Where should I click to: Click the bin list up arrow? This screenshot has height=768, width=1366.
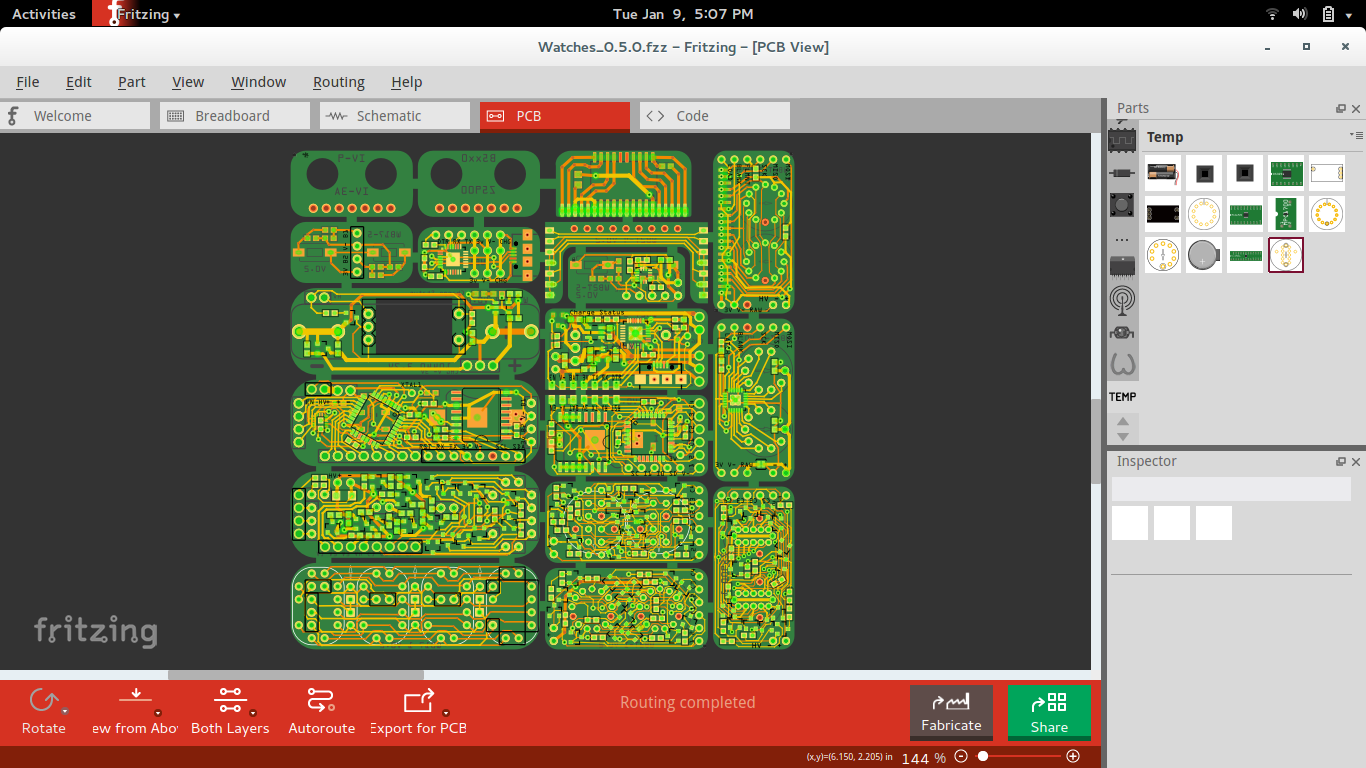click(1122, 423)
